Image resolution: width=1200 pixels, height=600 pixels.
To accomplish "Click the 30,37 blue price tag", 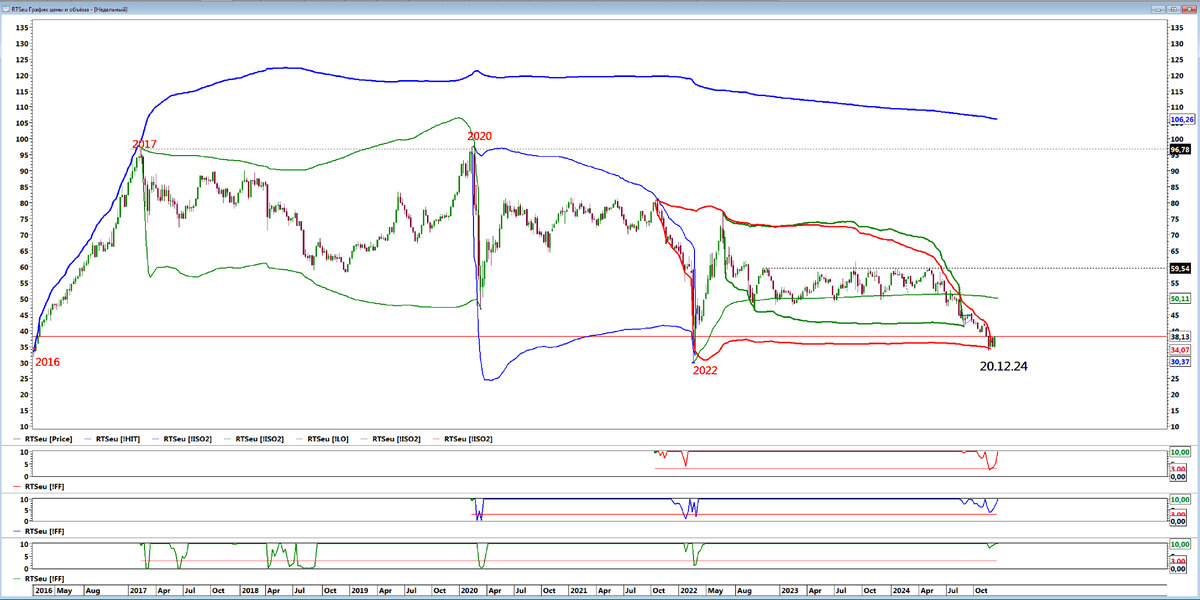I will pyautogui.click(x=1179, y=362).
